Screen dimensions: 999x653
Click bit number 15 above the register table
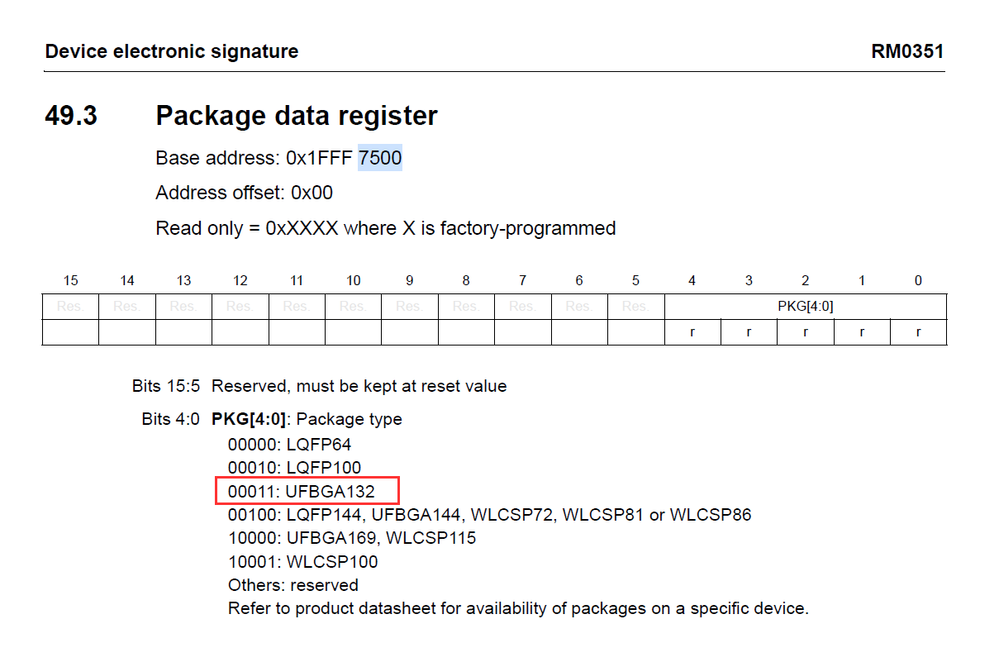click(x=70, y=281)
